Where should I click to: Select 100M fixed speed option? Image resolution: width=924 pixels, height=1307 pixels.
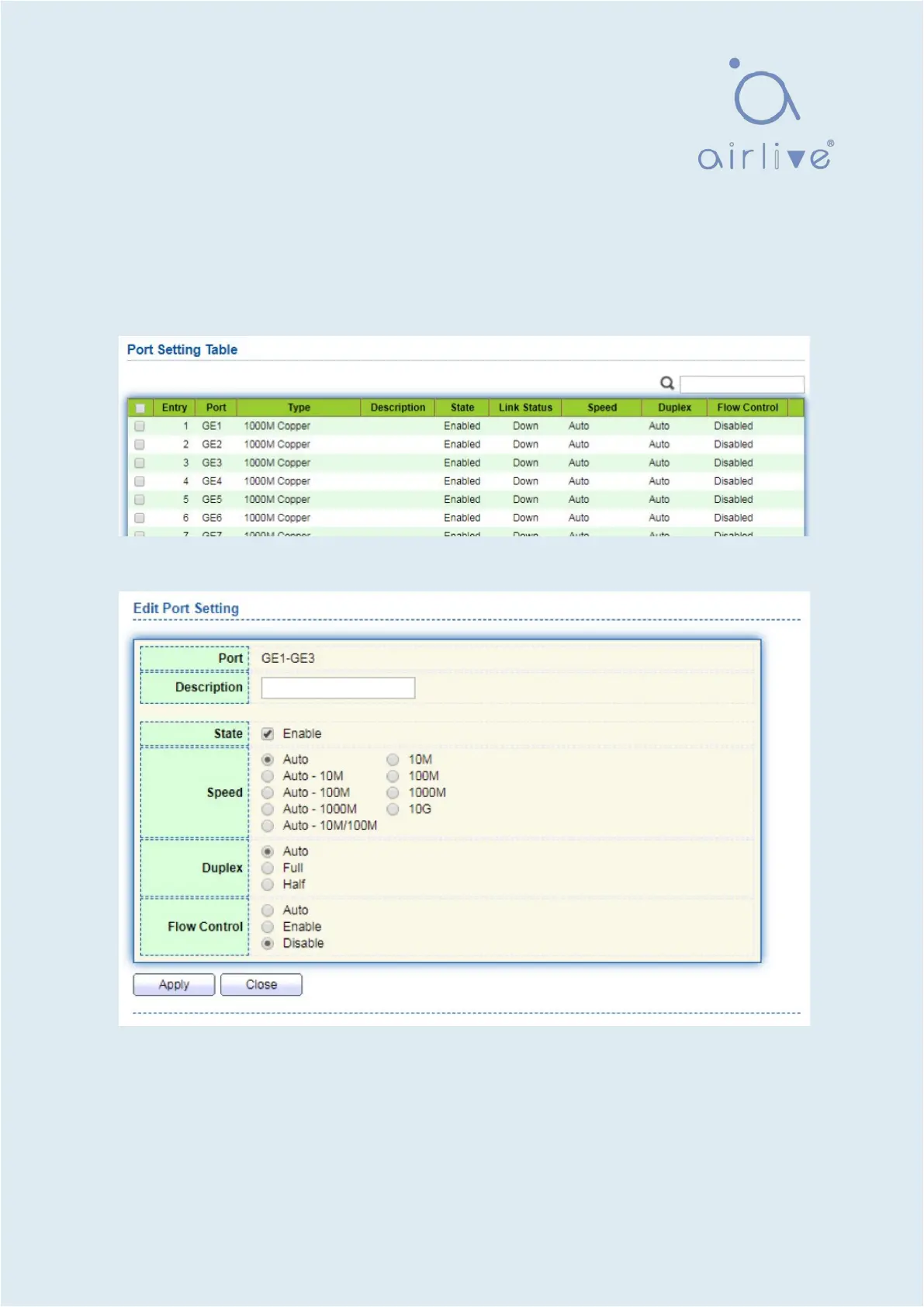coord(393,776)
